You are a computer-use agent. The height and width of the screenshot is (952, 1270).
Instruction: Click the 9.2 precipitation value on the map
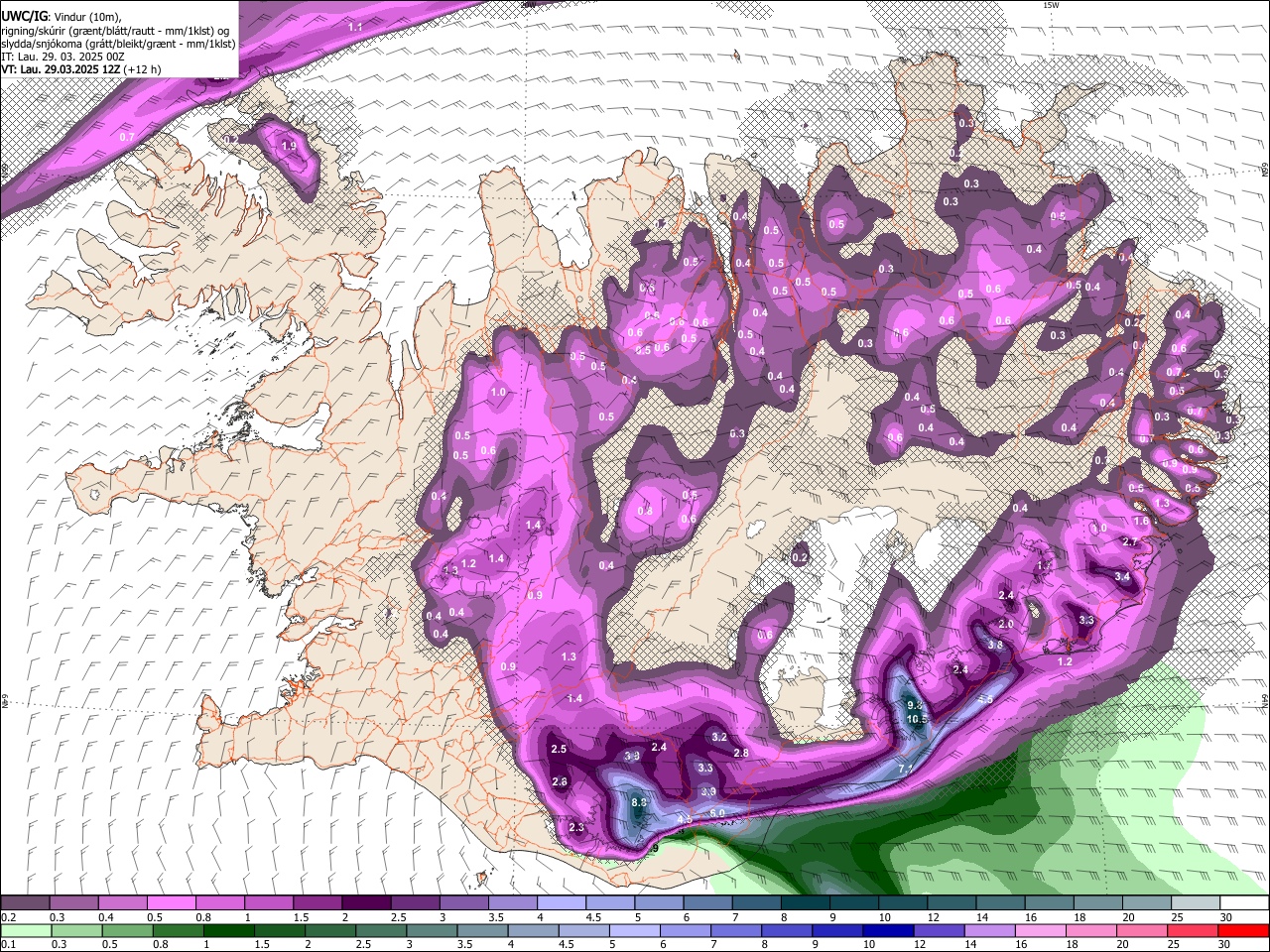(x=915, y=704)
